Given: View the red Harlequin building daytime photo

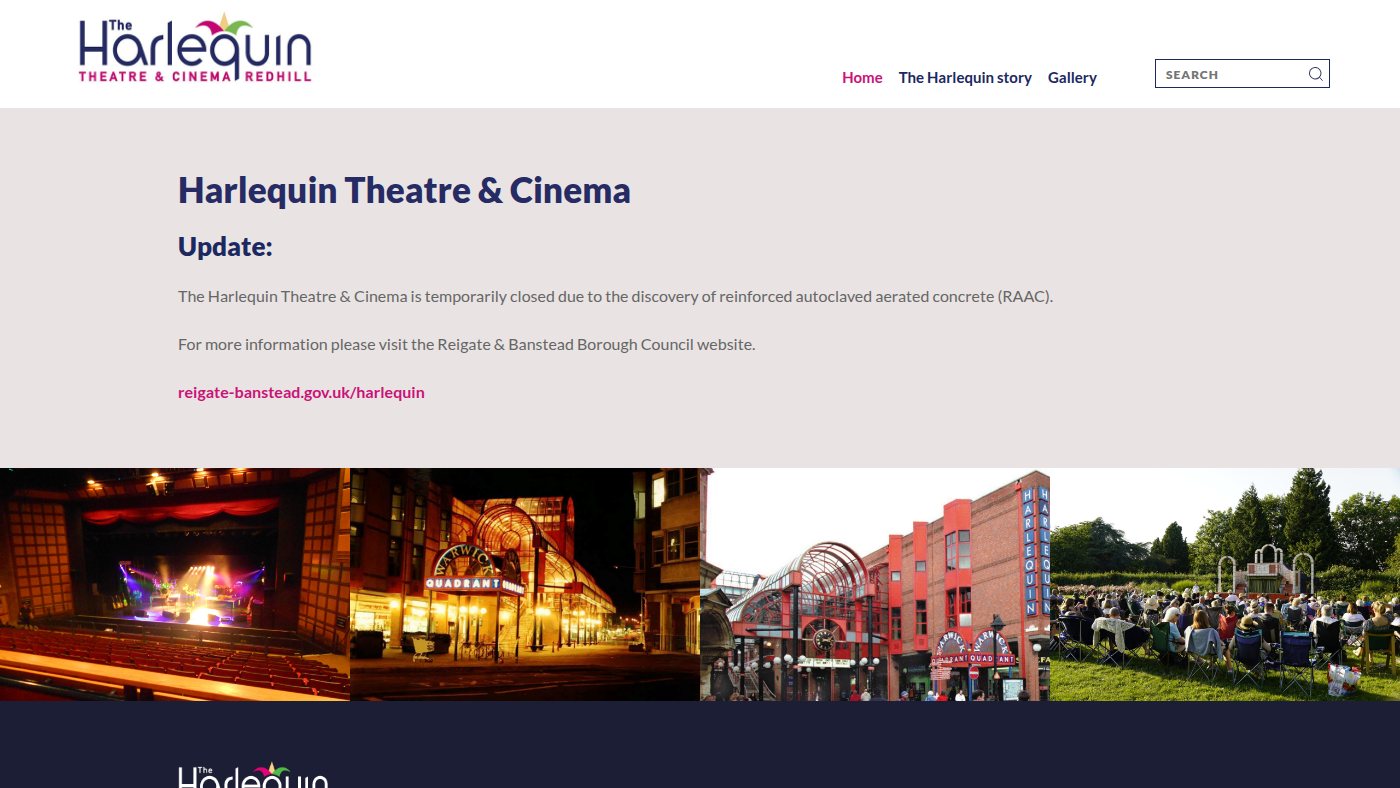Looking at the screenshot, I should pyautogui.click(x=875, y=584).
